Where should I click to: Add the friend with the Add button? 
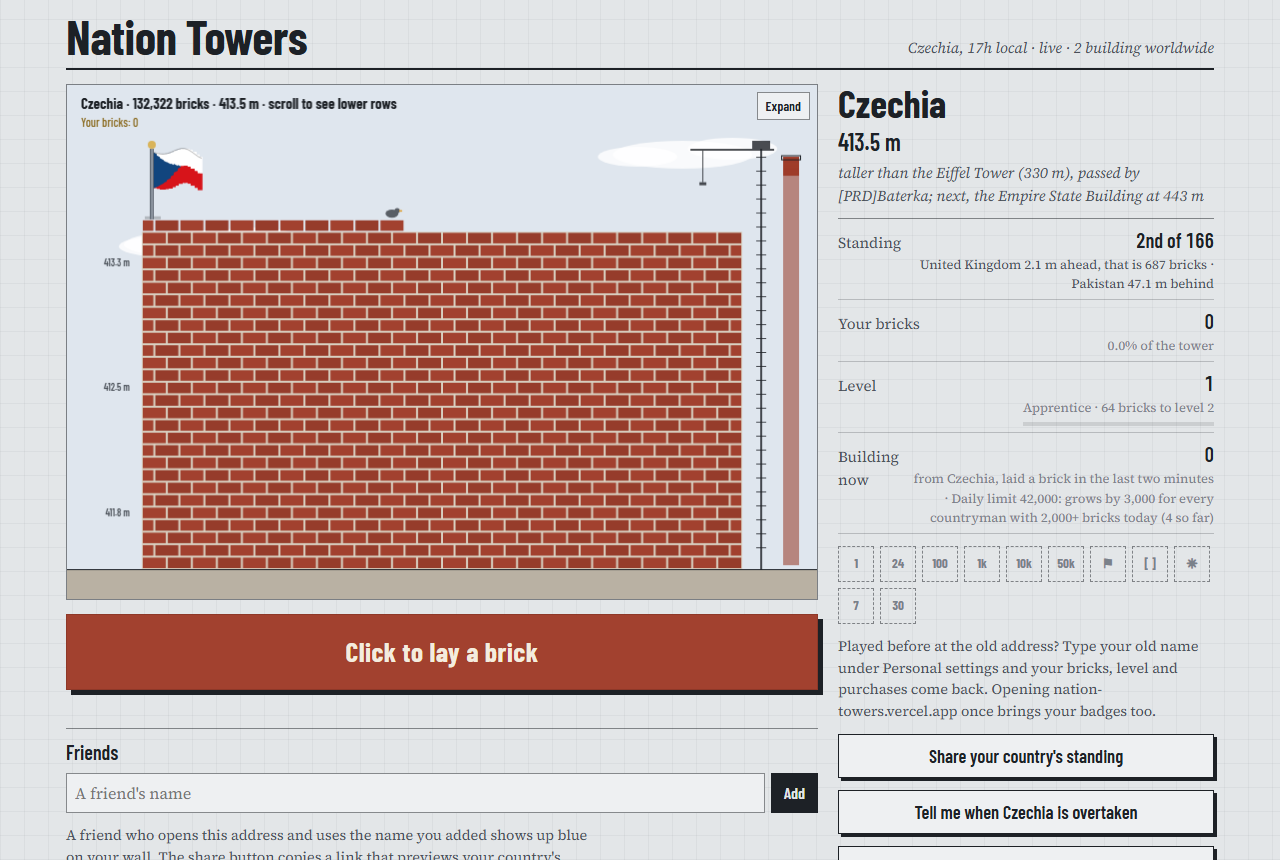(794, 793)
